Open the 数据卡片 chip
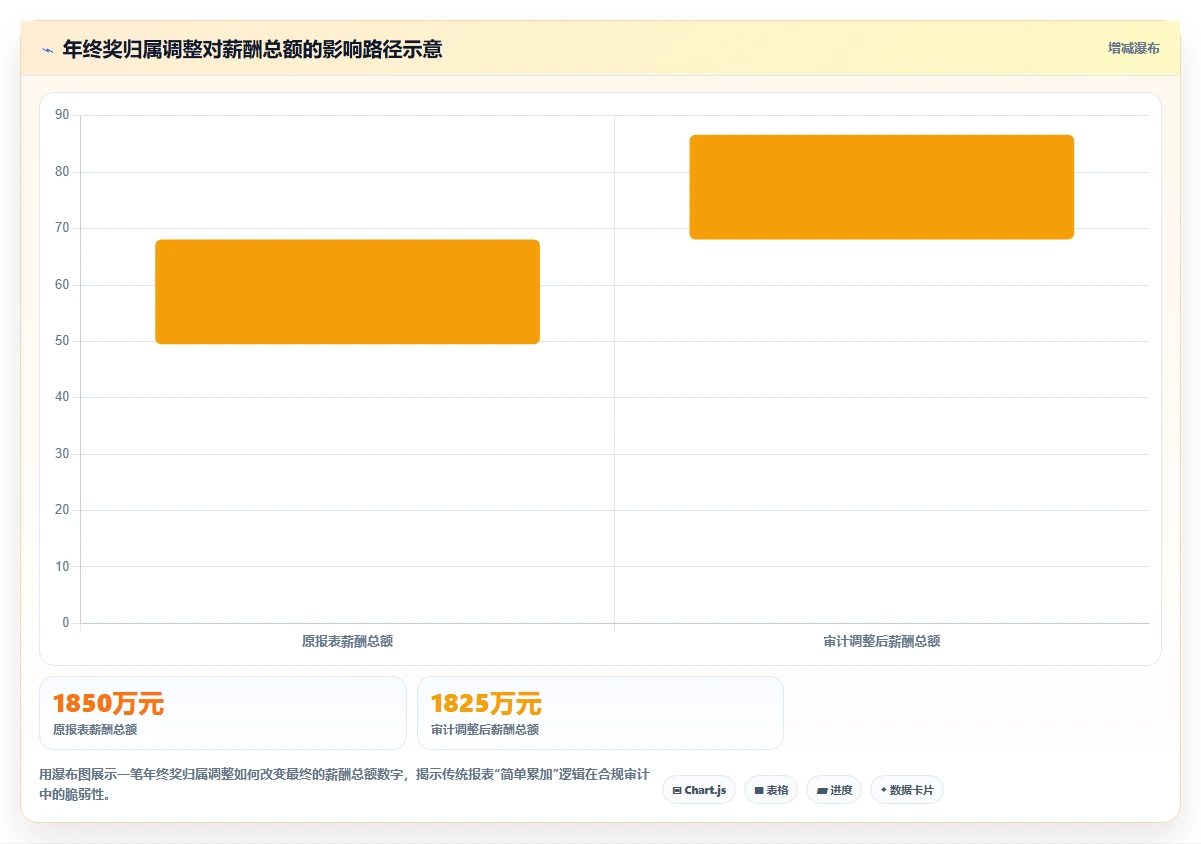 click(x=907, y=790)
